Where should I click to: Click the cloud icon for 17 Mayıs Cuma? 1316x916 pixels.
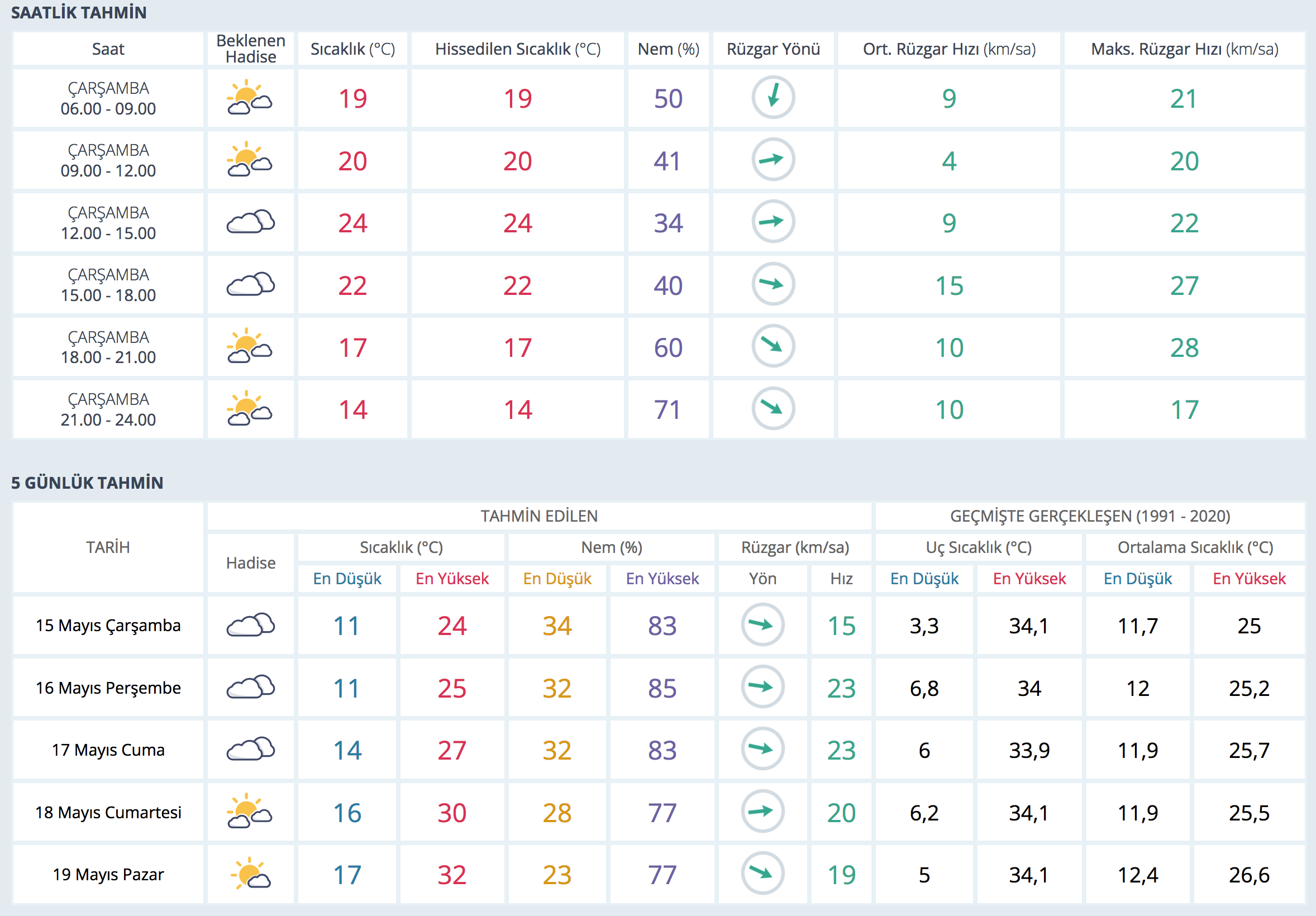(x=250, y=749)
